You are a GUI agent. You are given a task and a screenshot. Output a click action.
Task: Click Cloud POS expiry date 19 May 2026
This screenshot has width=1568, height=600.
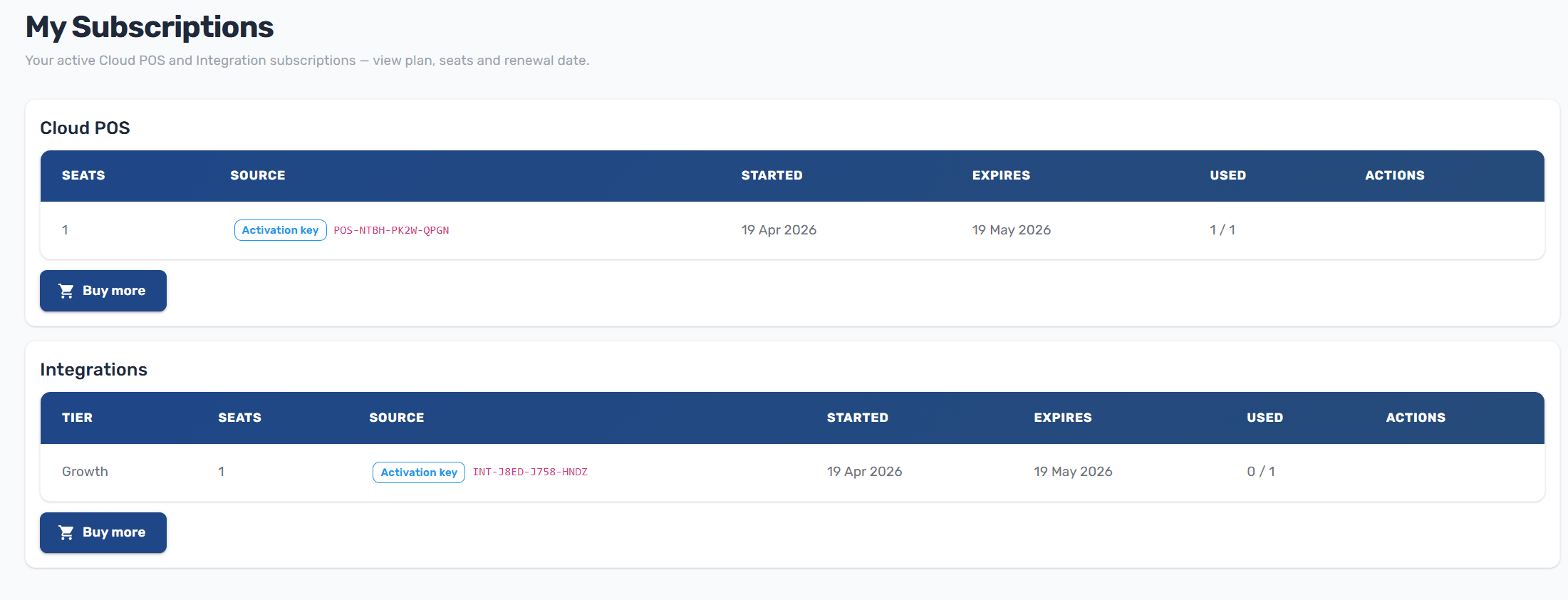click(x=1012, y=230)
